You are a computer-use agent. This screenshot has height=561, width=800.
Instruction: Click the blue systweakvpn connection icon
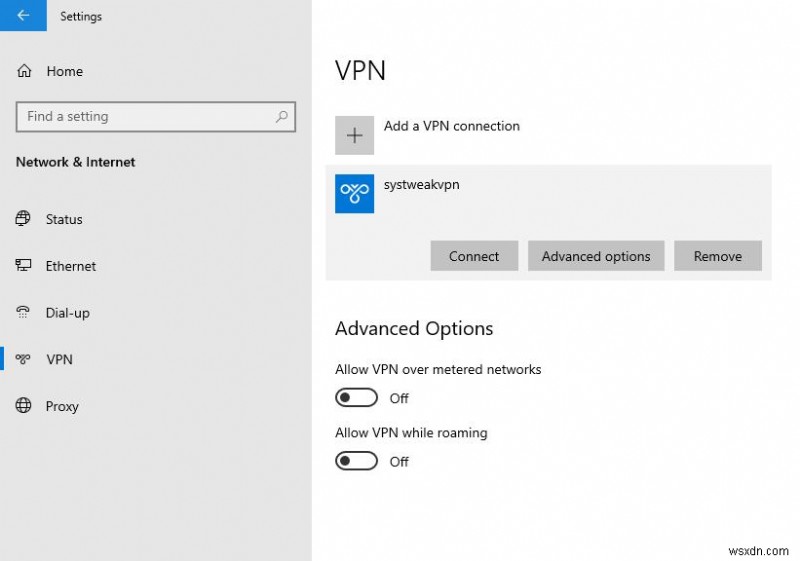click(x=354, y=194)
